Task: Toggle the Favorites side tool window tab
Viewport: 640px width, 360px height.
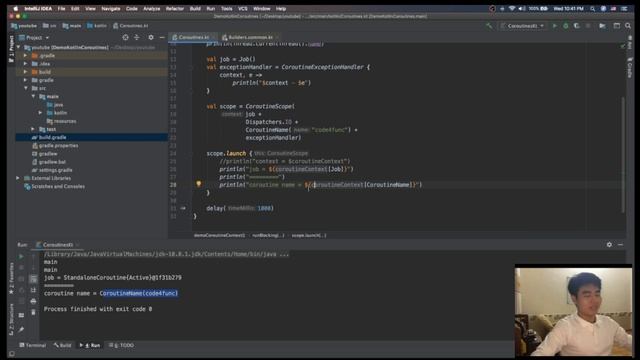Action: pos(11,278)
